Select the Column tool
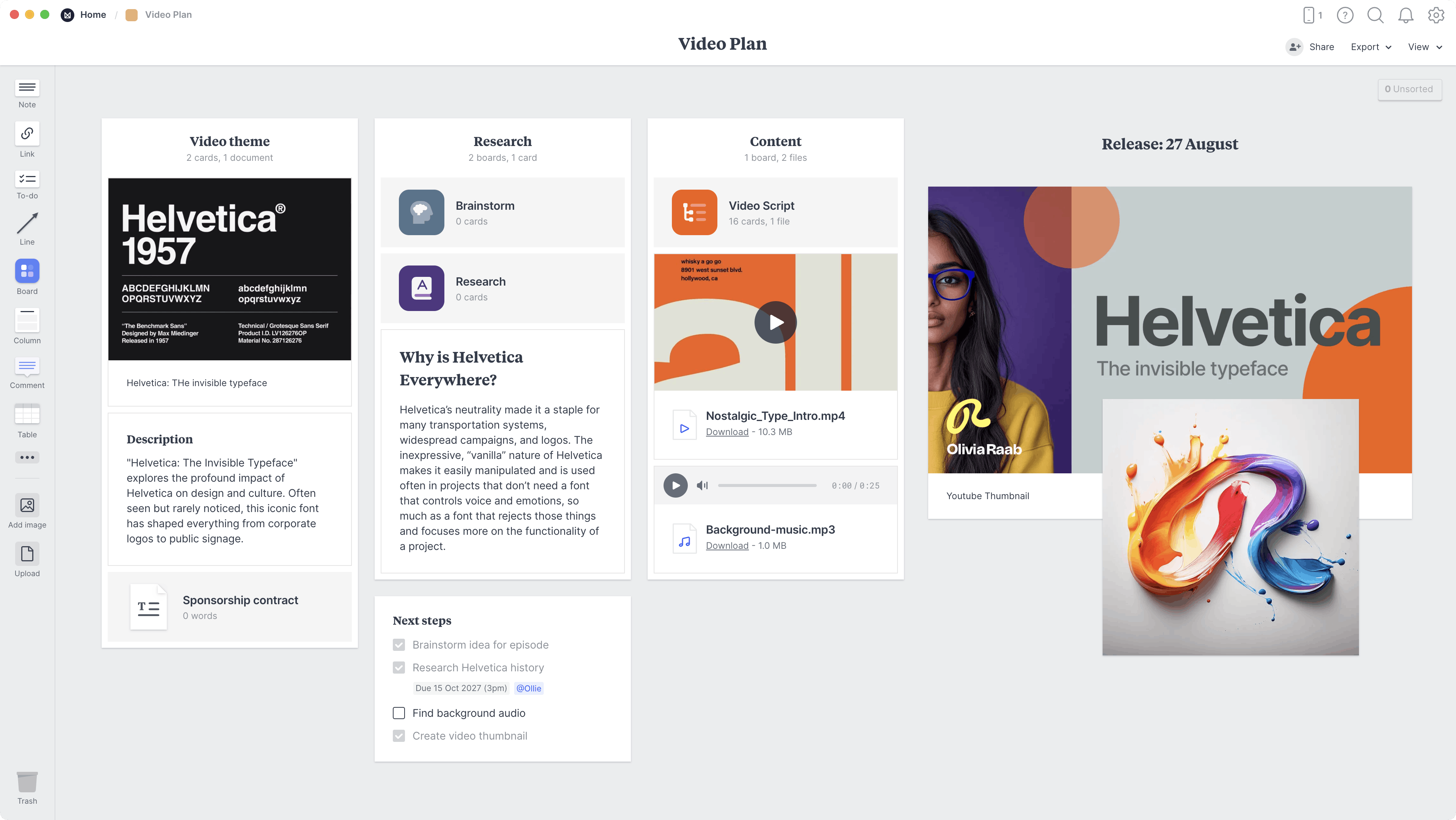This screenshot has width=1456, height=820. pos(27,326)
